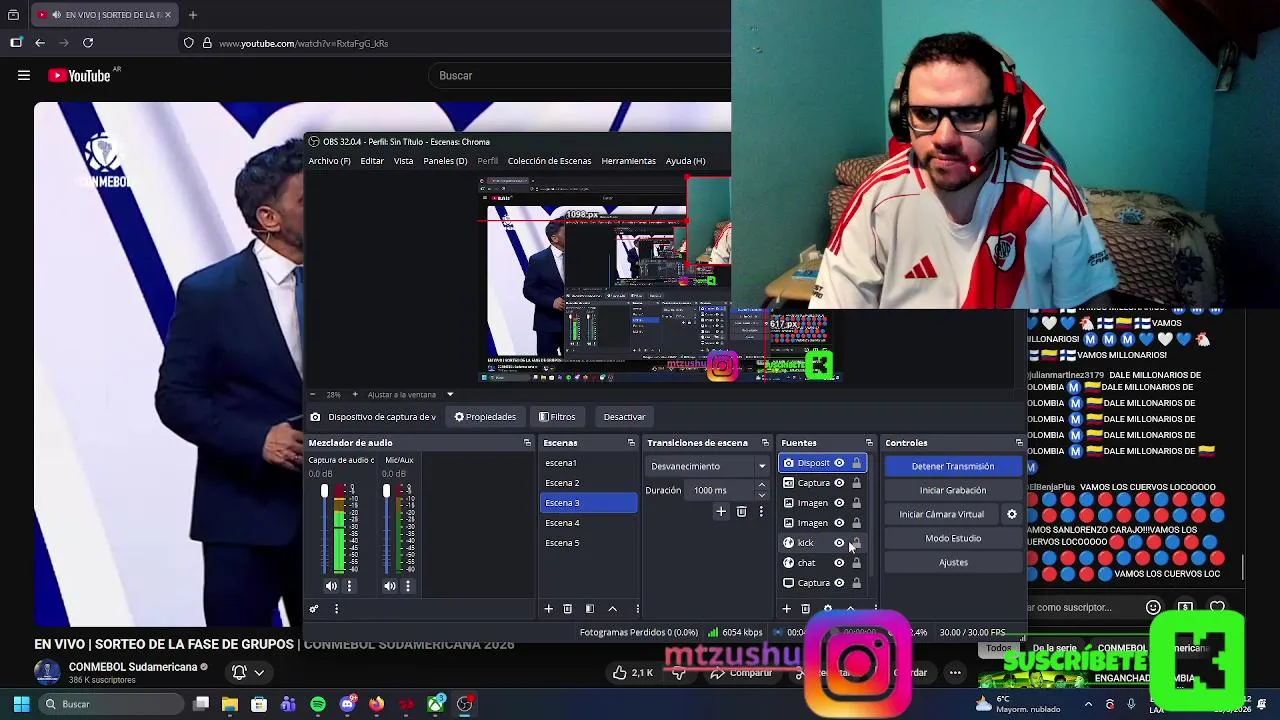Image resolution: width=1280 pixels, height=720 pixels.
Task: Click the YouTube logo
Action: pyautogui.click(x=79, y=75)
